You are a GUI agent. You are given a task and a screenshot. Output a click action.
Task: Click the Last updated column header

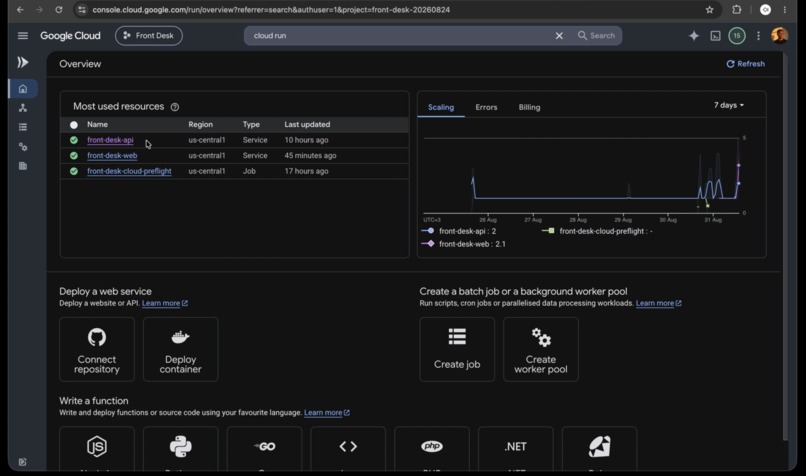pos(307,124)
